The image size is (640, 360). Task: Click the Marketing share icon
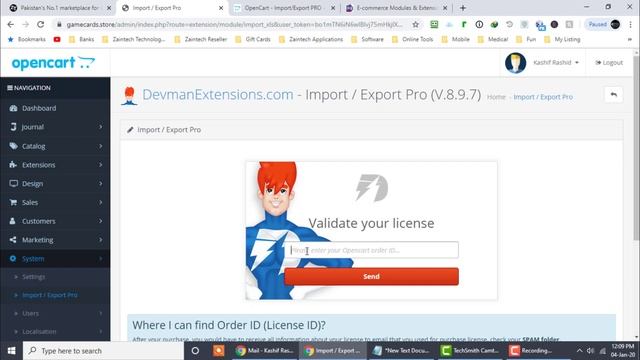point(13,240)
